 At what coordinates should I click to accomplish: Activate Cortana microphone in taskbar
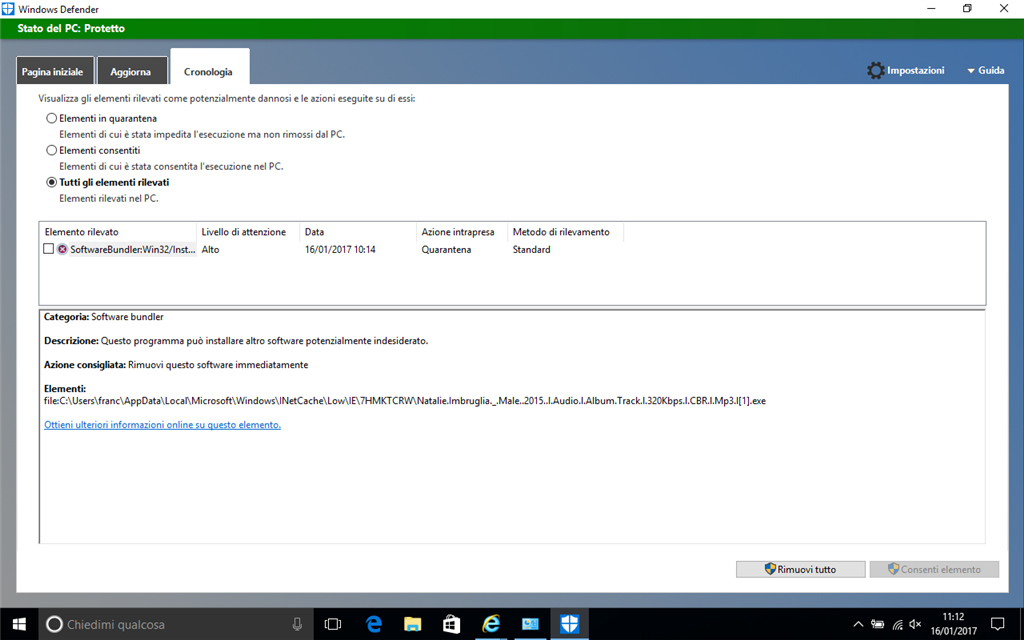(297, 624)
